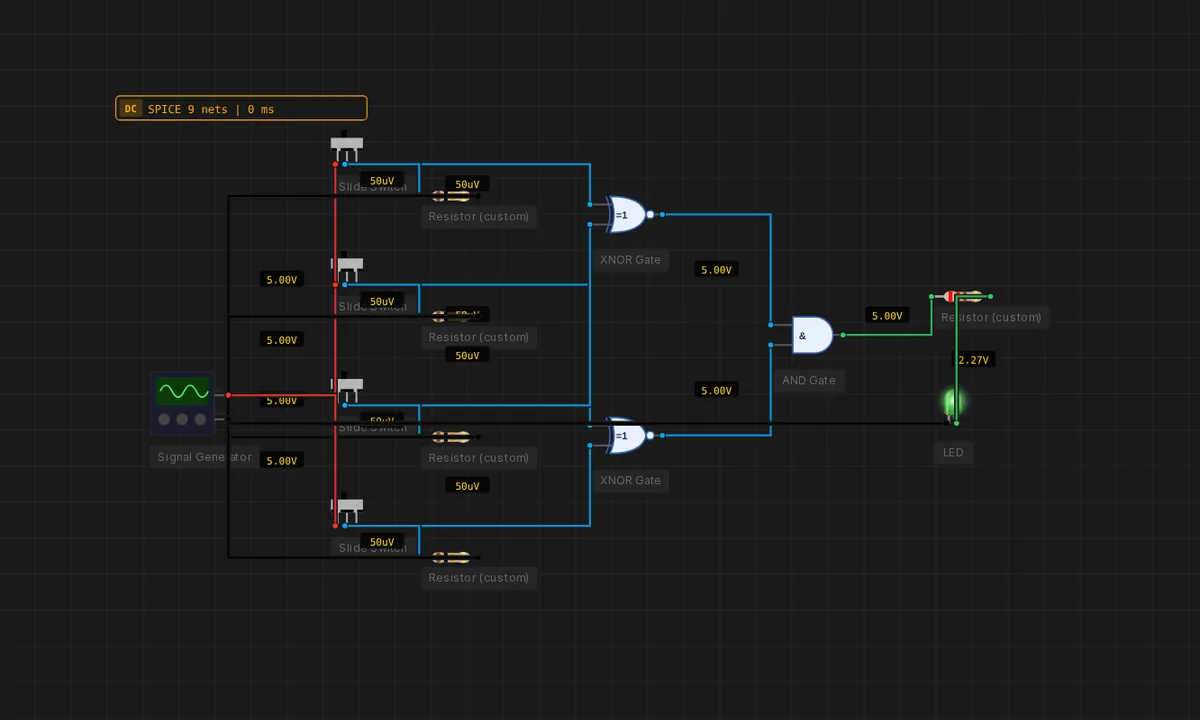Toggle the third slide switch from top
Image resolution: width=1200 pixels, height=720 pixels.
coord(347,388)
